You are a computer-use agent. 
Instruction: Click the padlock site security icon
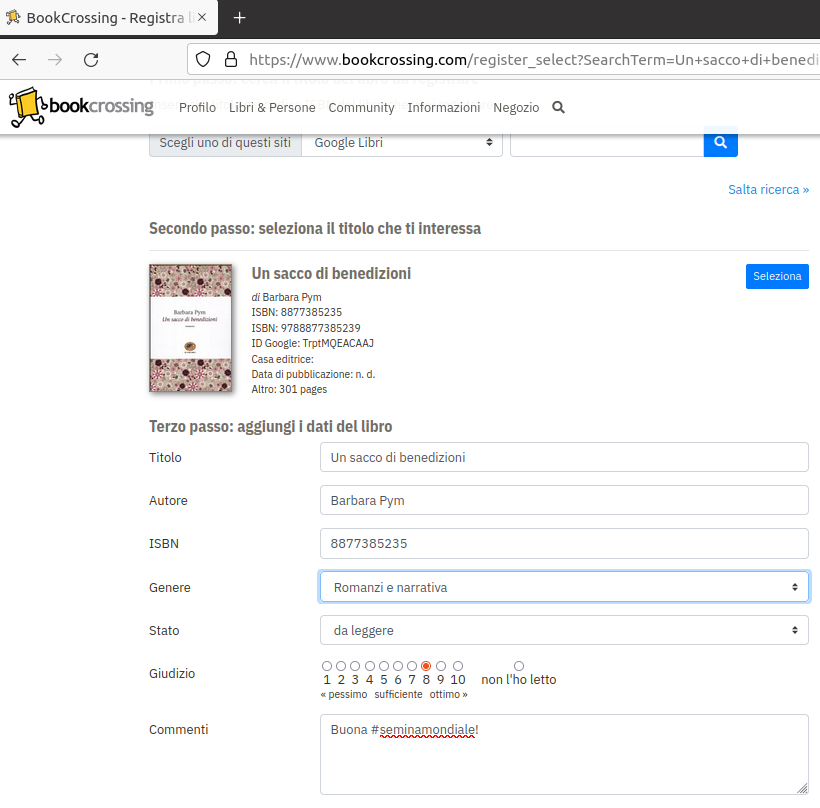[230, 59]
